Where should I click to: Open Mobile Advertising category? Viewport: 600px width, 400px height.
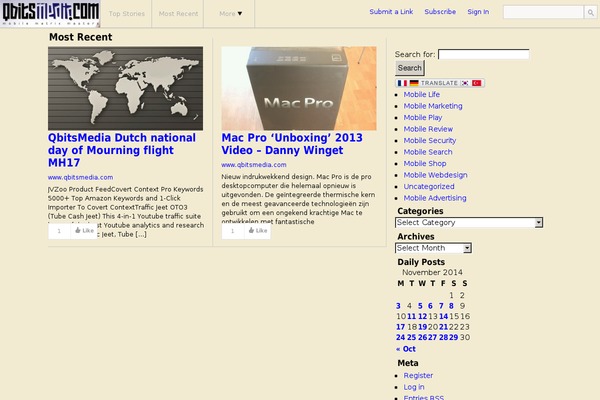click(435, 198)
